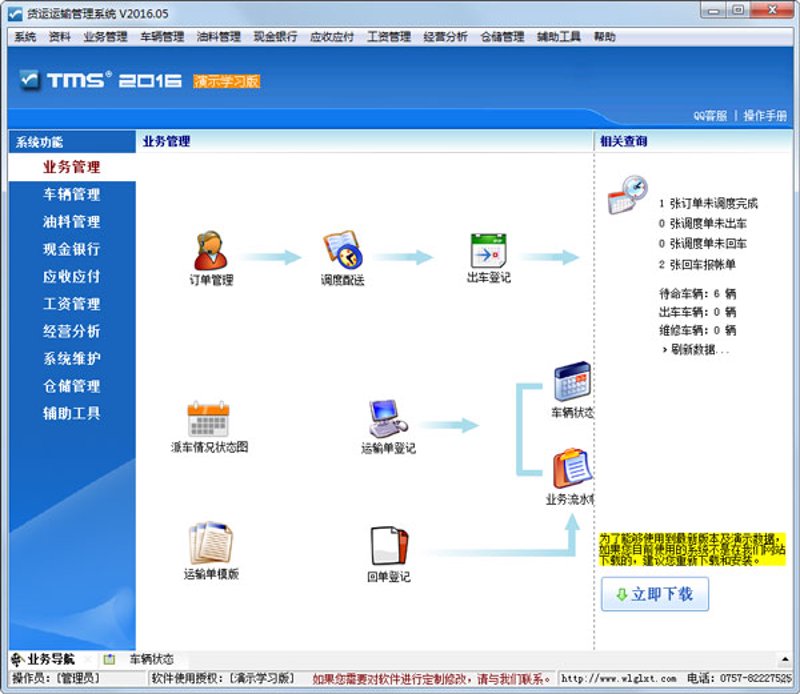Click the http://www.wlglxt.com status bar link
This screenshot has width=800, height=694.
(x=618, y=679)
